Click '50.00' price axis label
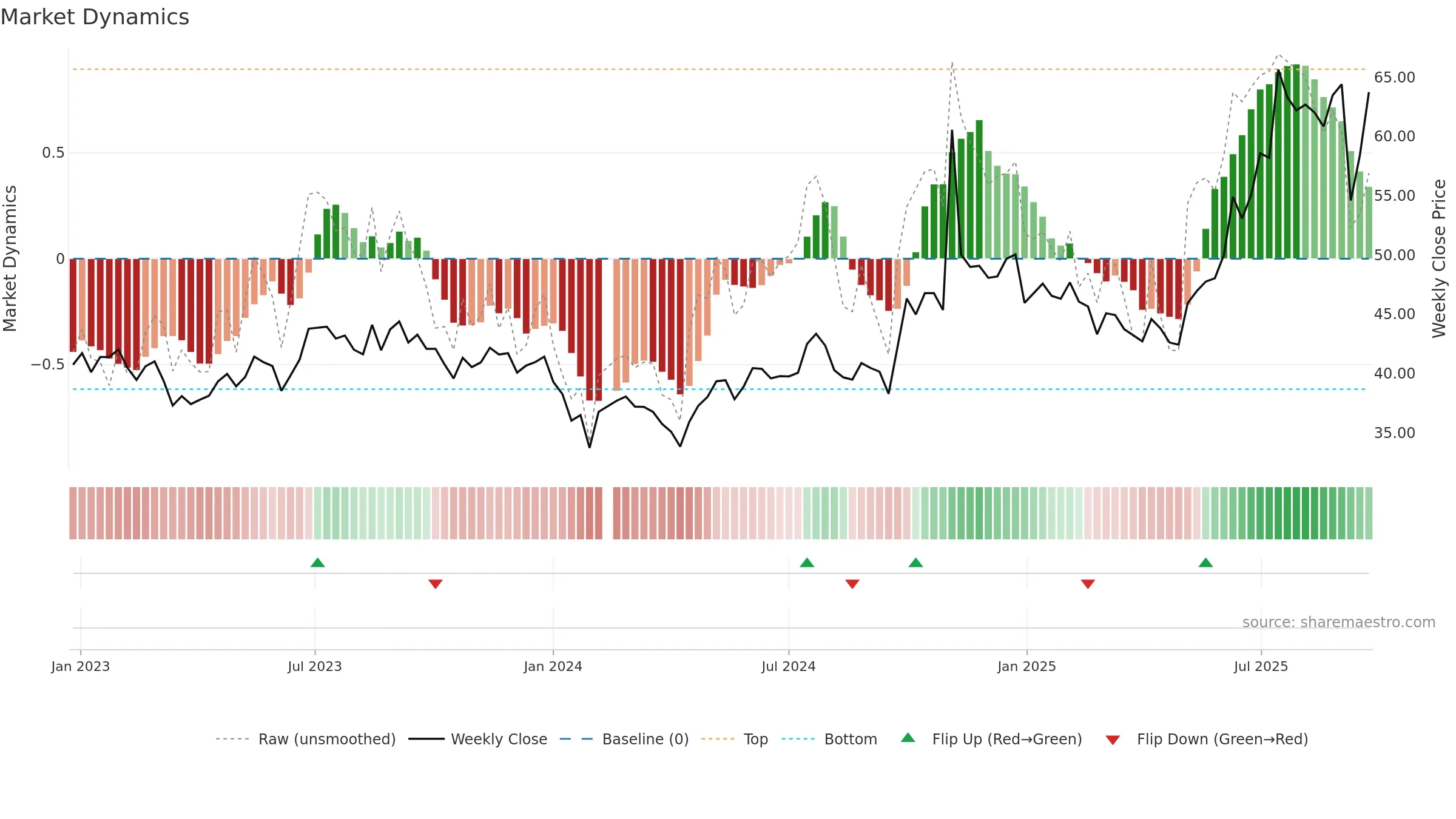Viewport: 1456px width, 819px height. pyautogui.click(x=1395, y=255)
